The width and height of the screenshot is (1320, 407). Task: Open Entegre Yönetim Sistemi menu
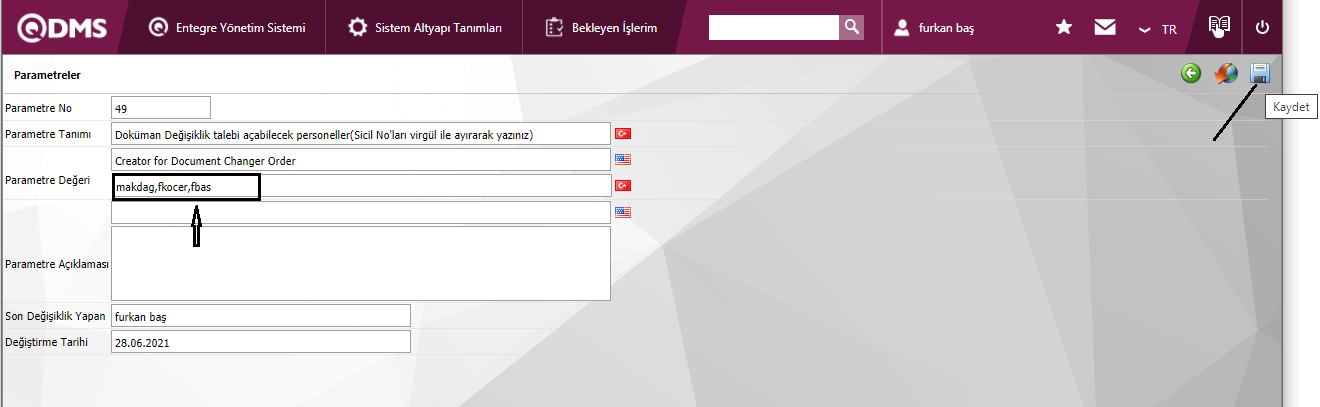[227, 27]
